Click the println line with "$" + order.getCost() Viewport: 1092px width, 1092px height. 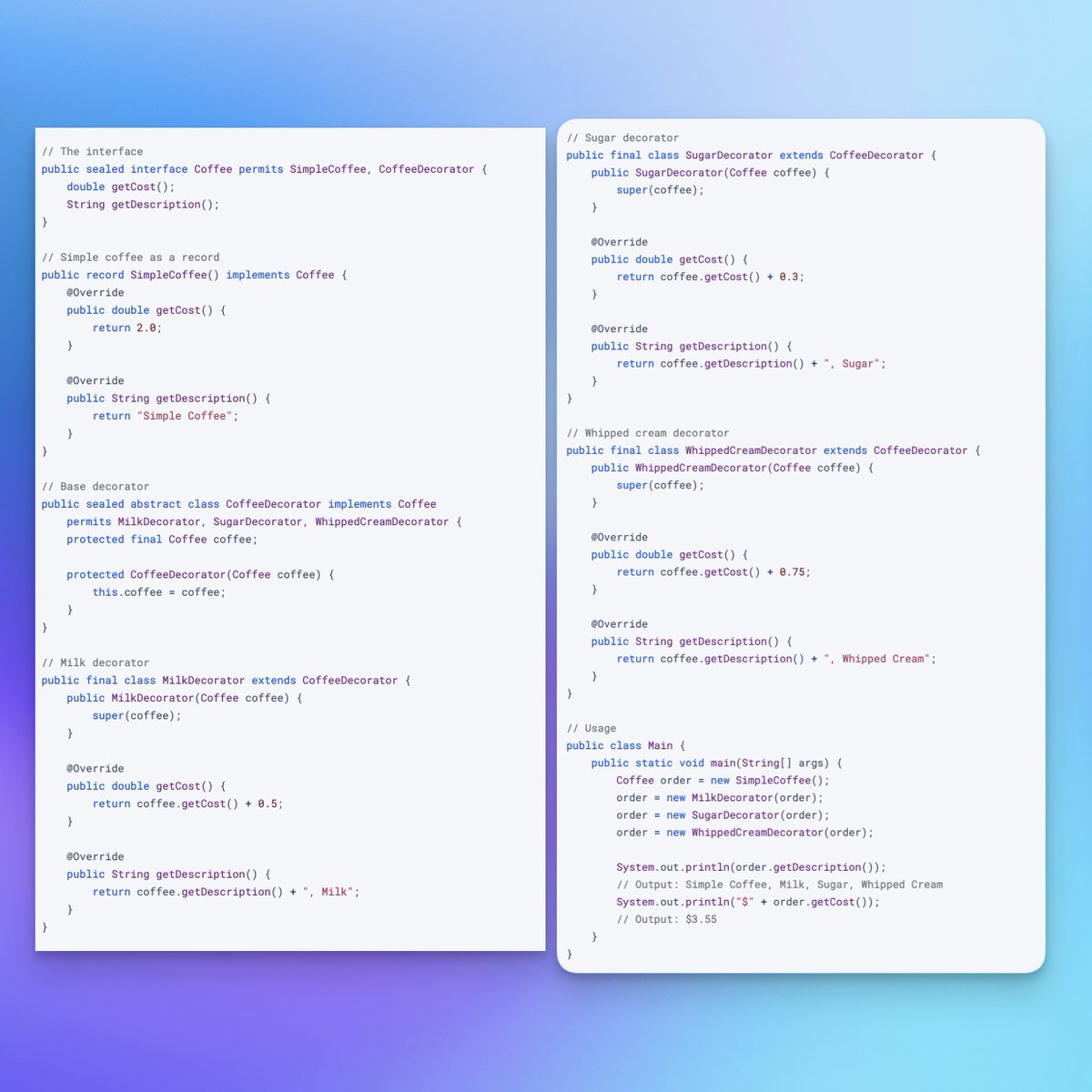(x=748, y=903)
